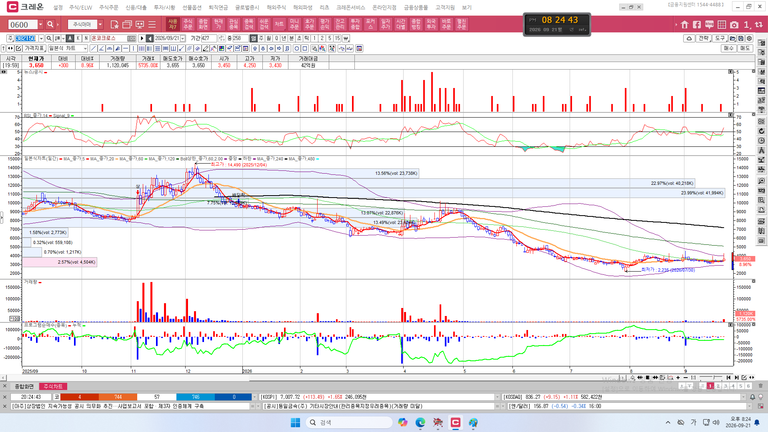Click the star document icon in red toolbar
This screenshot has width=768, height=432.
click(x=115, y=24)
